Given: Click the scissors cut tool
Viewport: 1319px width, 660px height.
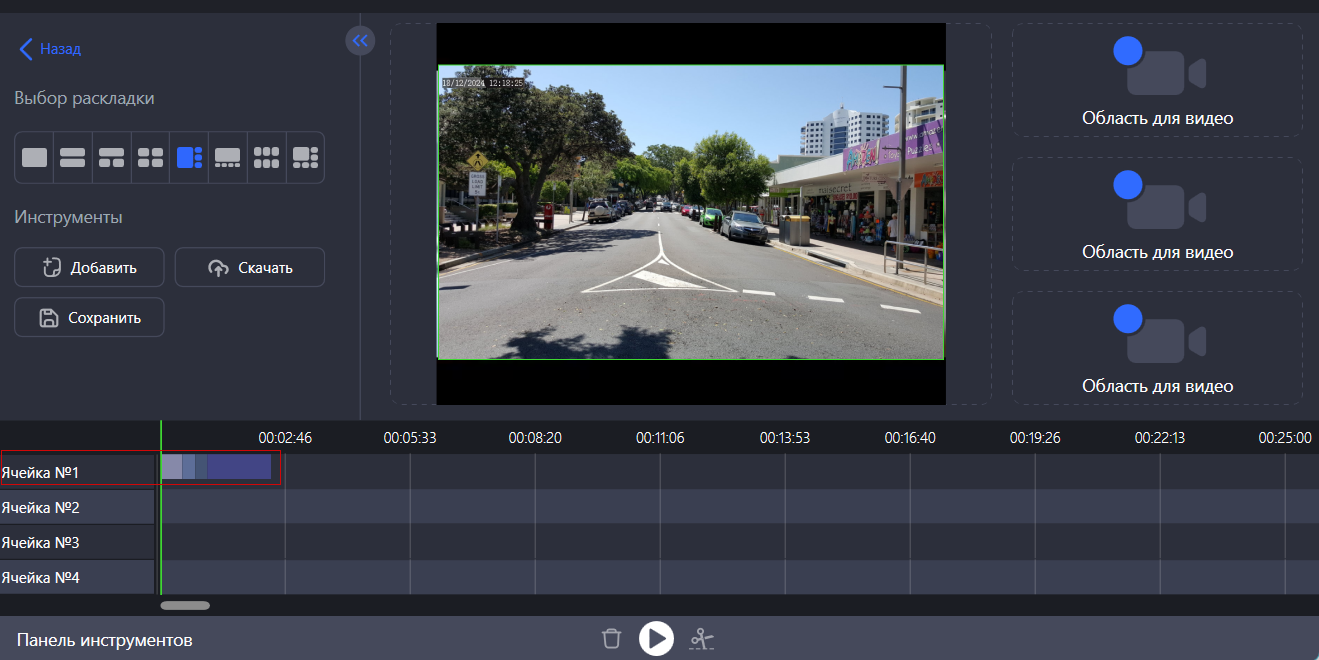Looking at the screenshot, I should tap(702, 638).
